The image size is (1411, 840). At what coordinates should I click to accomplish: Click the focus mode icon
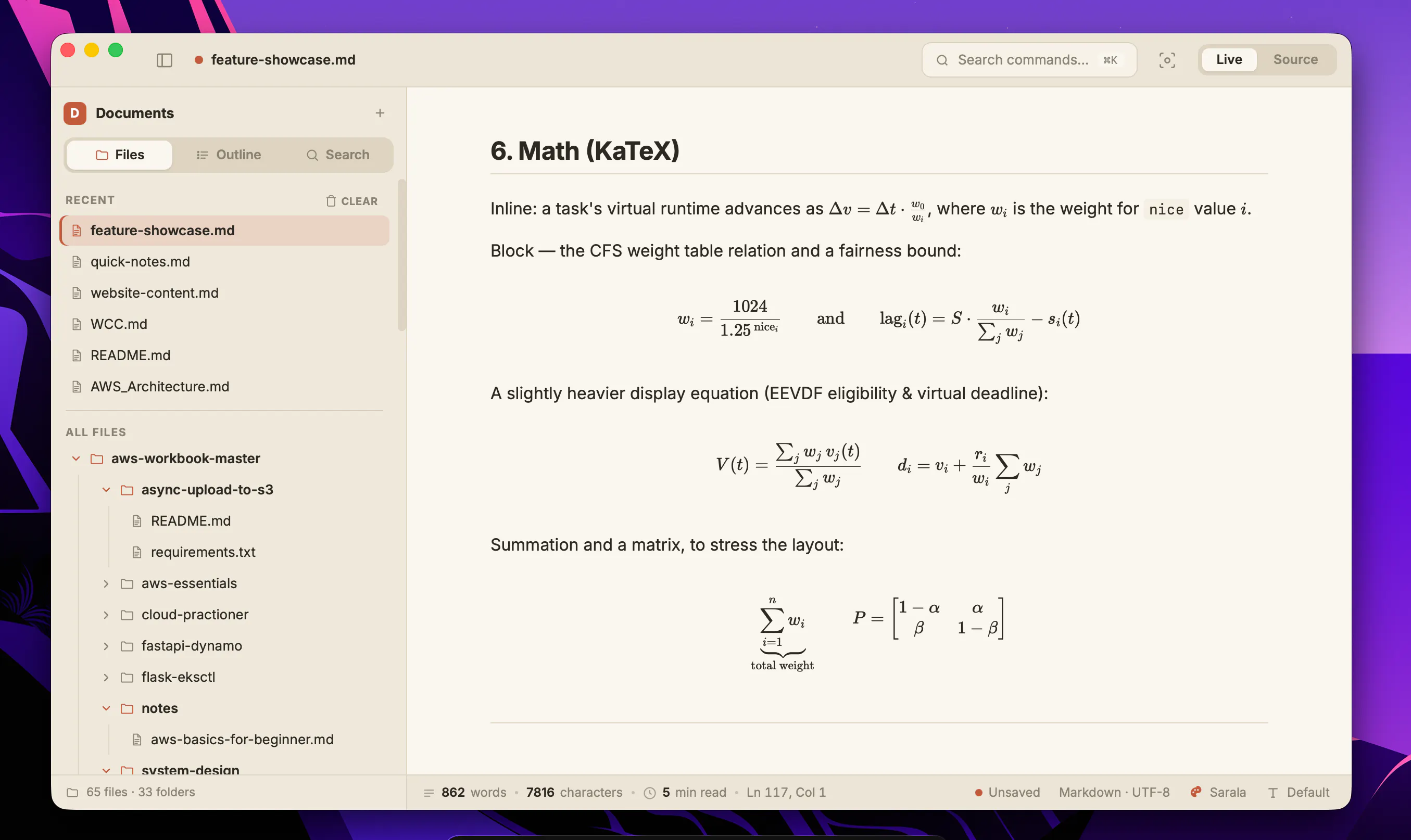click(x=1167, y=60)
